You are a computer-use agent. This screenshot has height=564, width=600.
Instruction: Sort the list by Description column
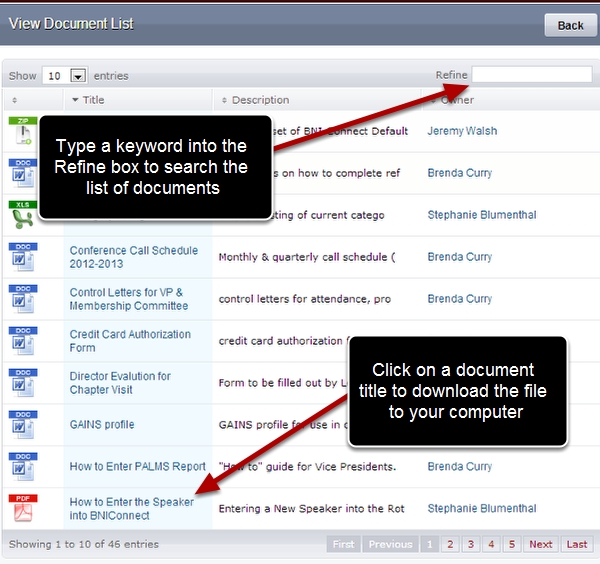[260, 100]
